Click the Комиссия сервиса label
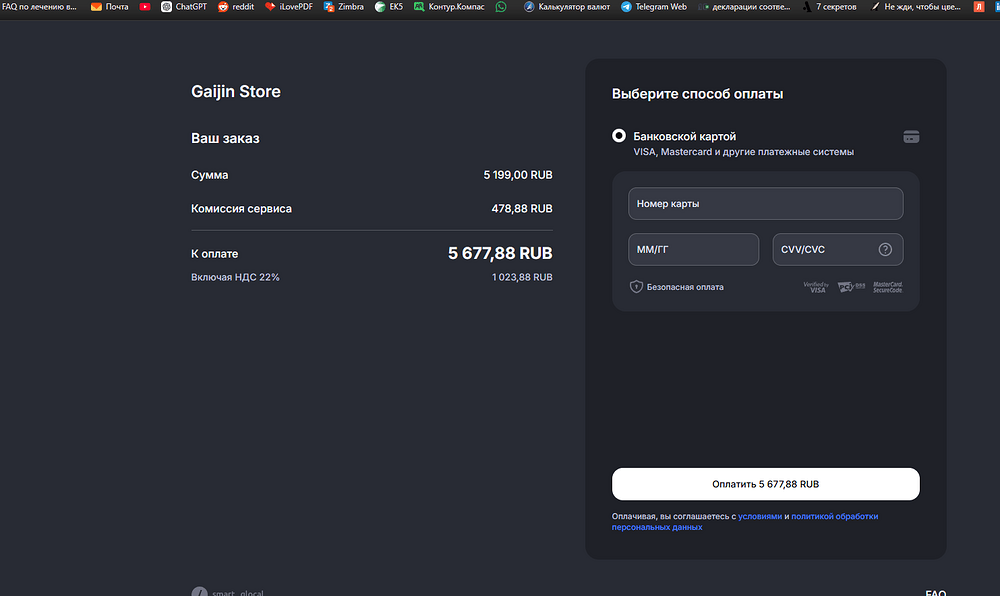The height and width of the screenshot is (596, 1000). [x=241, y=208]
